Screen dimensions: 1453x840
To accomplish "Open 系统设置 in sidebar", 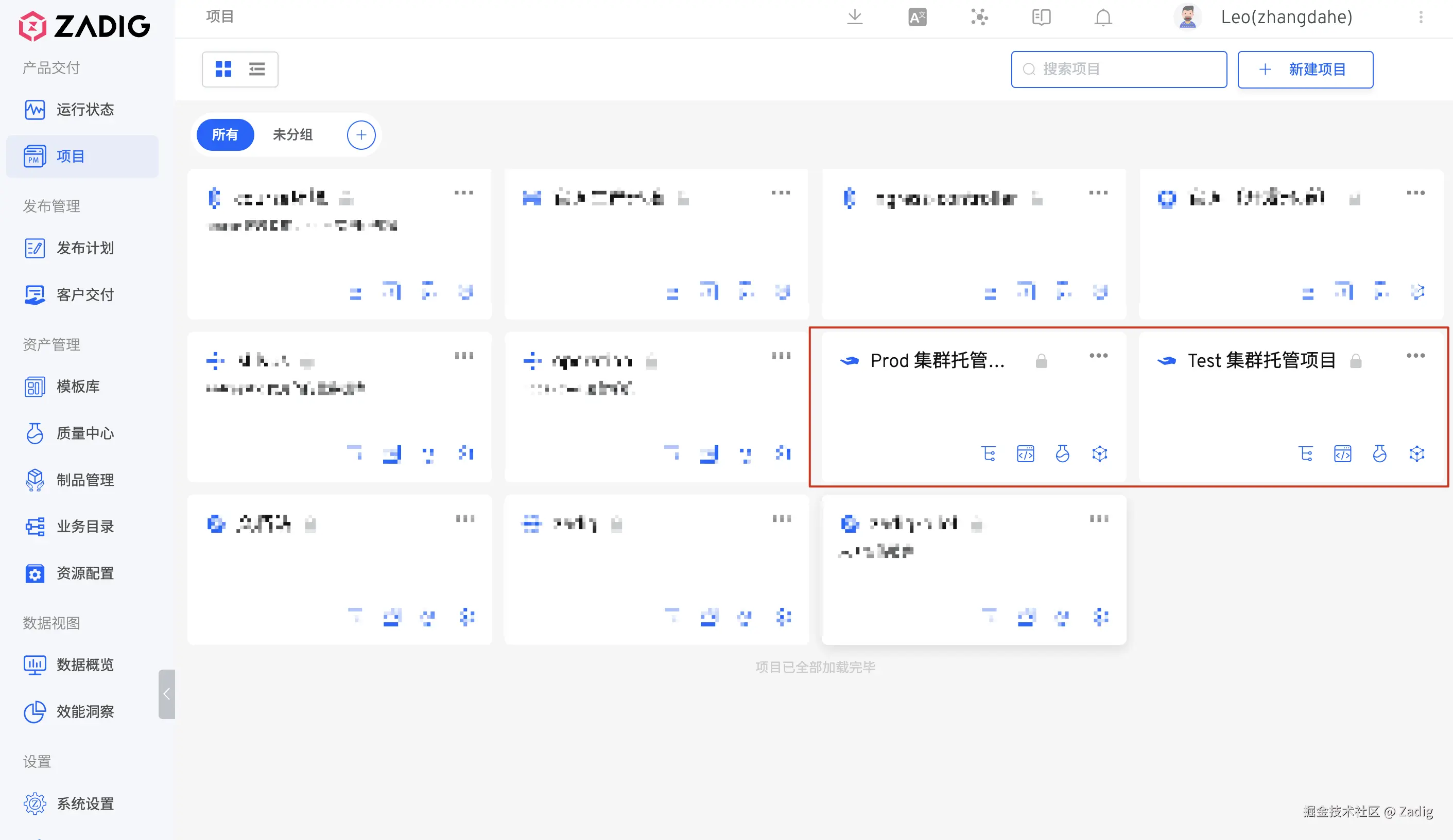I will pyautogui.click(x=84, y=803).
